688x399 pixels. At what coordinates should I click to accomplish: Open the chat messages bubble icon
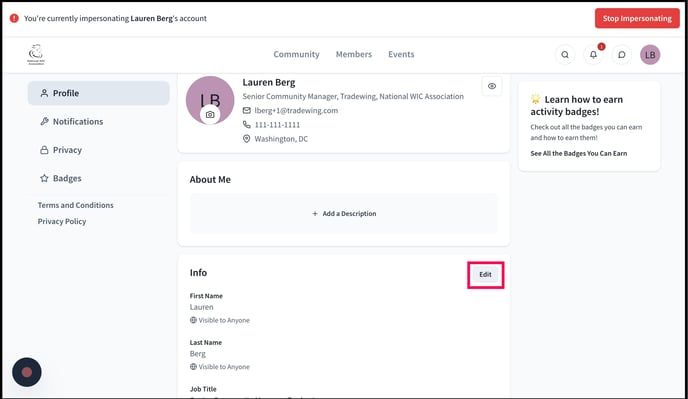621,55
